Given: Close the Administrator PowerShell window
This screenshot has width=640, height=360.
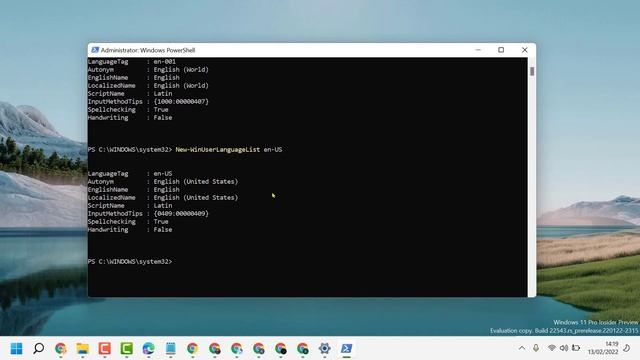Looking at the screenshot, I should point(524,50).
